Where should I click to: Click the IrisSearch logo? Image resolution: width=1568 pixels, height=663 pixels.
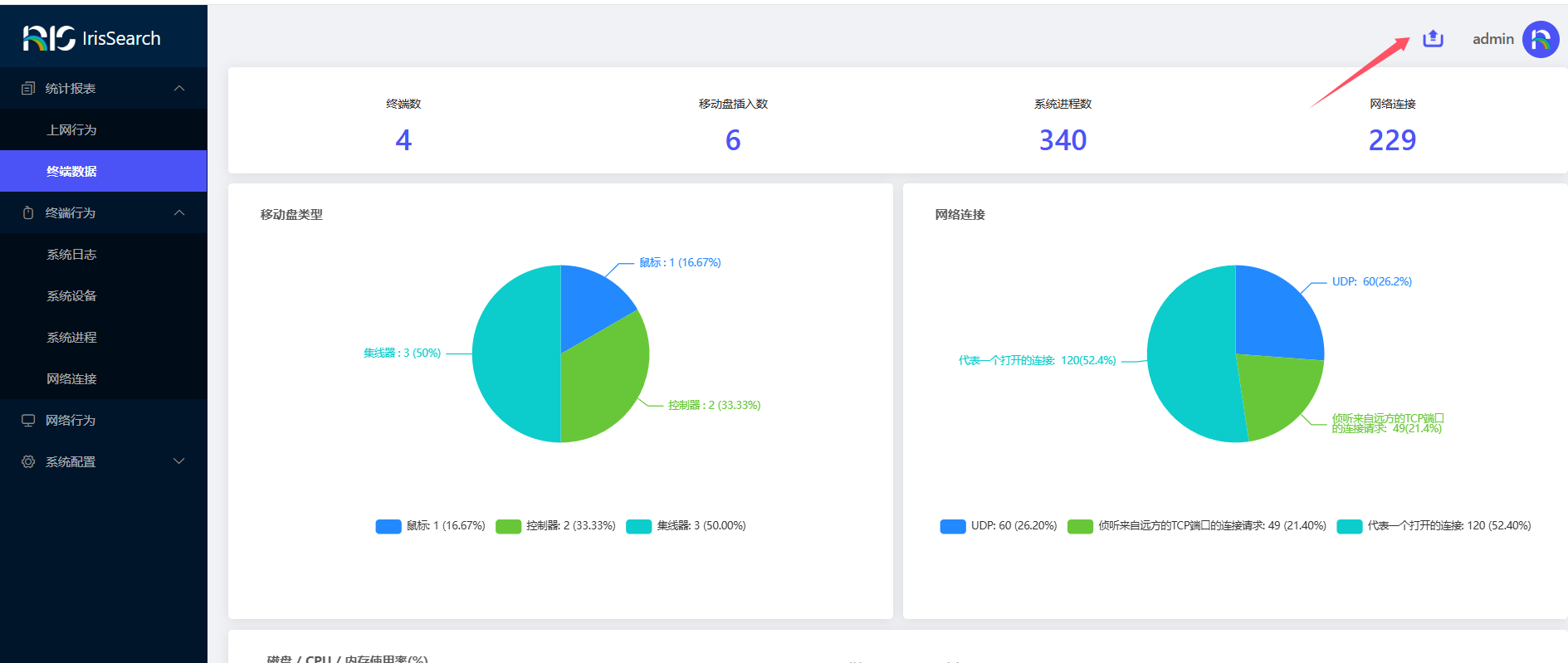pos(91,38)
